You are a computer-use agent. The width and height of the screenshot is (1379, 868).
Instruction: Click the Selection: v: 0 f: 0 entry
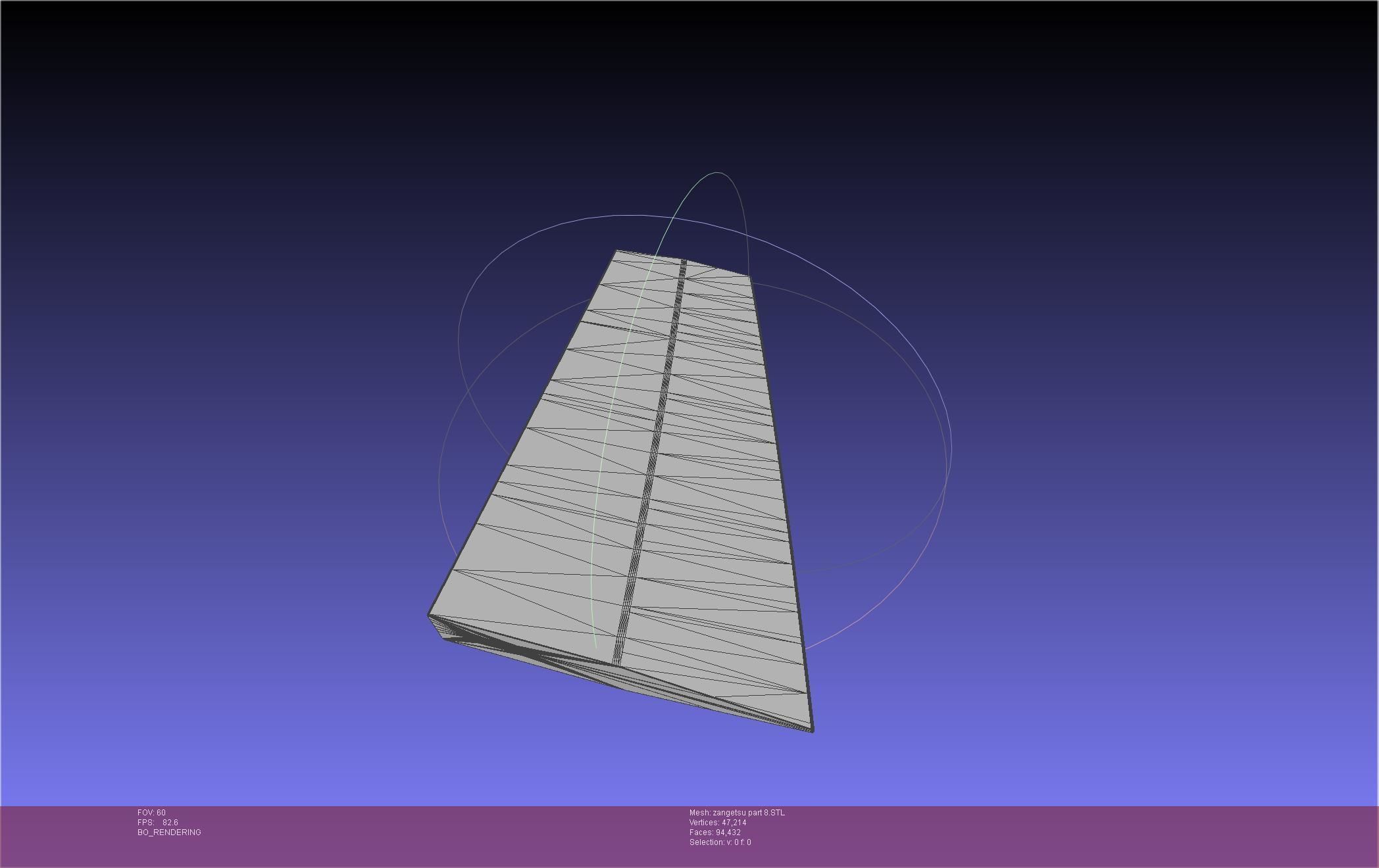tap(720, 842)
